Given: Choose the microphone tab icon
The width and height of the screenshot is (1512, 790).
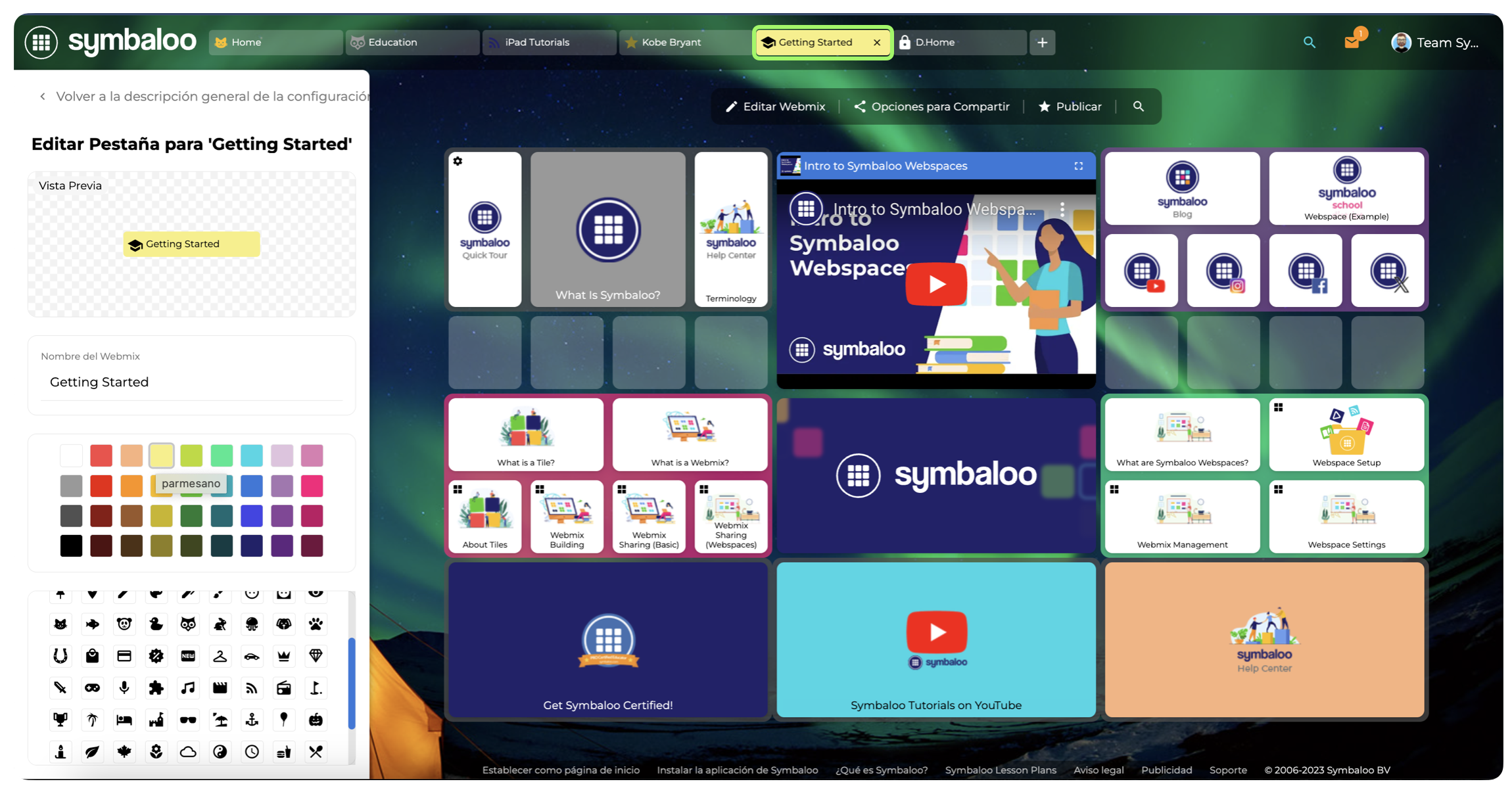Looking at the screenshot, I should [x=124, y=687].
